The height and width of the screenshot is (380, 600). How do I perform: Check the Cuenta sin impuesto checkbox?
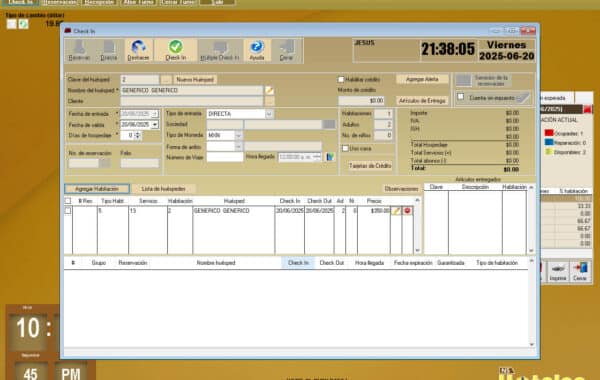click(x=461, y=97)
